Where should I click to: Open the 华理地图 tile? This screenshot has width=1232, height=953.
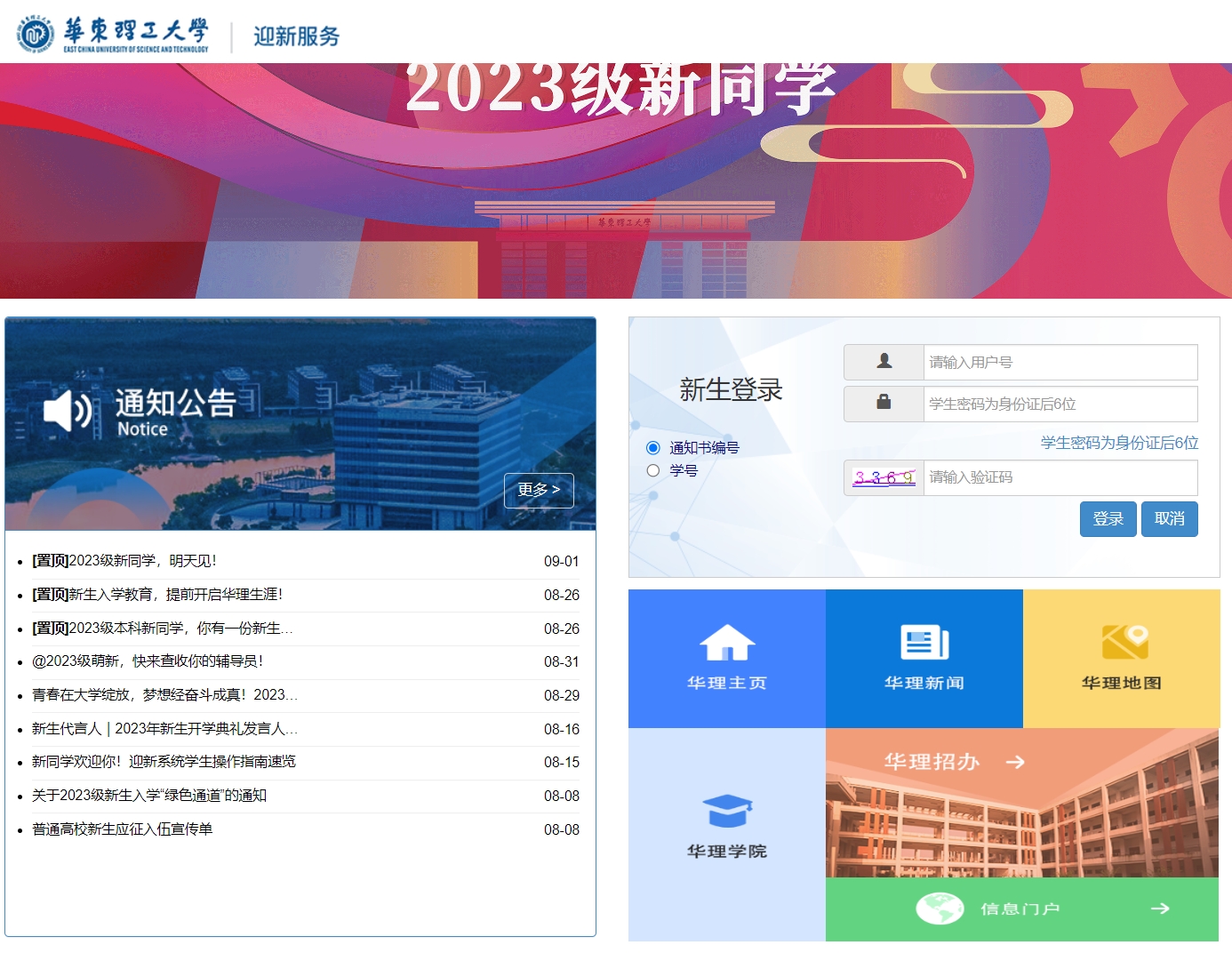tap(1122, 659)
